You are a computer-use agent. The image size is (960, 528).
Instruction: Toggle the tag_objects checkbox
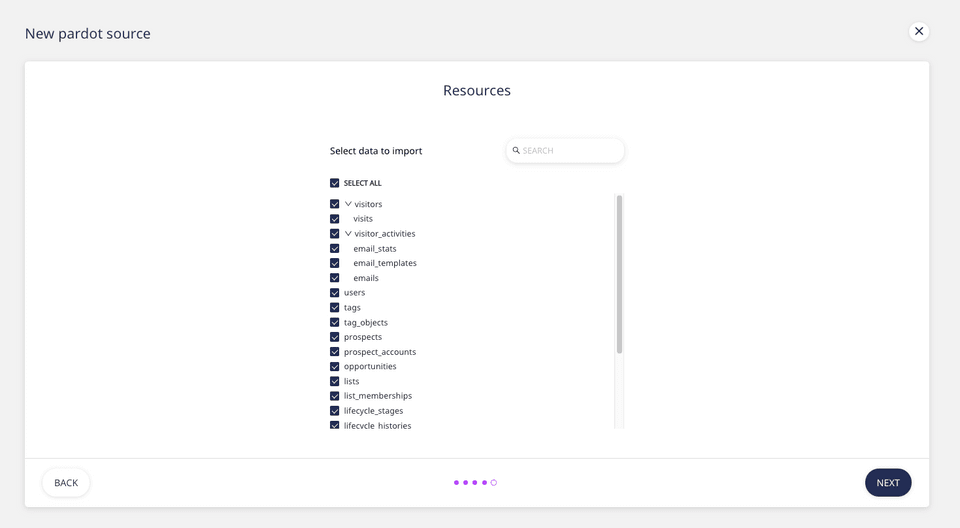(x=335, y=323)
